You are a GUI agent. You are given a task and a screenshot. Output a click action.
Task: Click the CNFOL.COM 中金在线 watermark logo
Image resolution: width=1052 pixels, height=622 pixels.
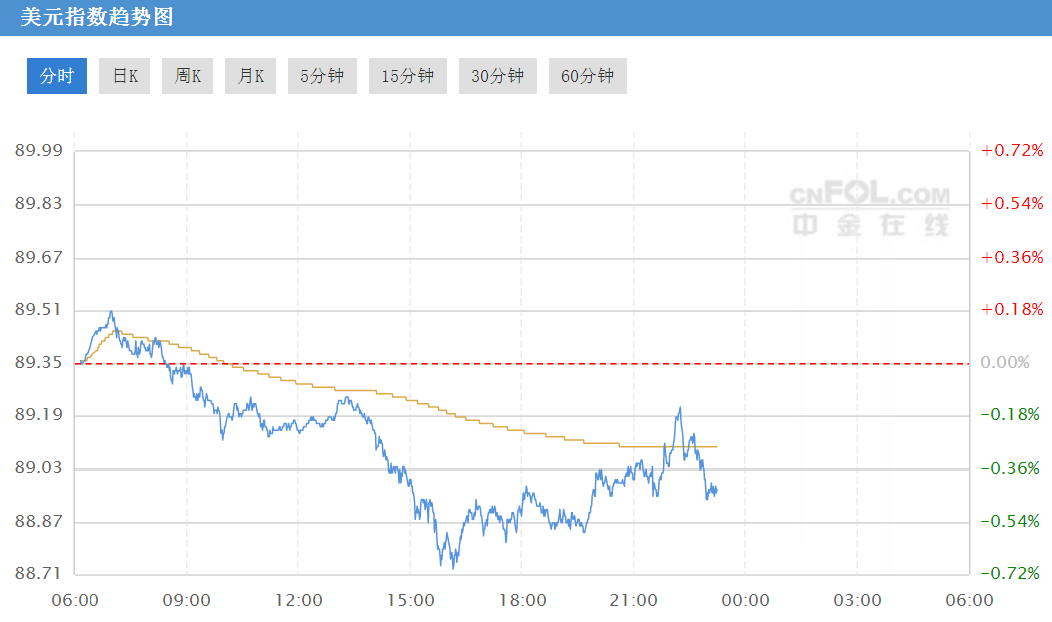click(x=870, y=210)
